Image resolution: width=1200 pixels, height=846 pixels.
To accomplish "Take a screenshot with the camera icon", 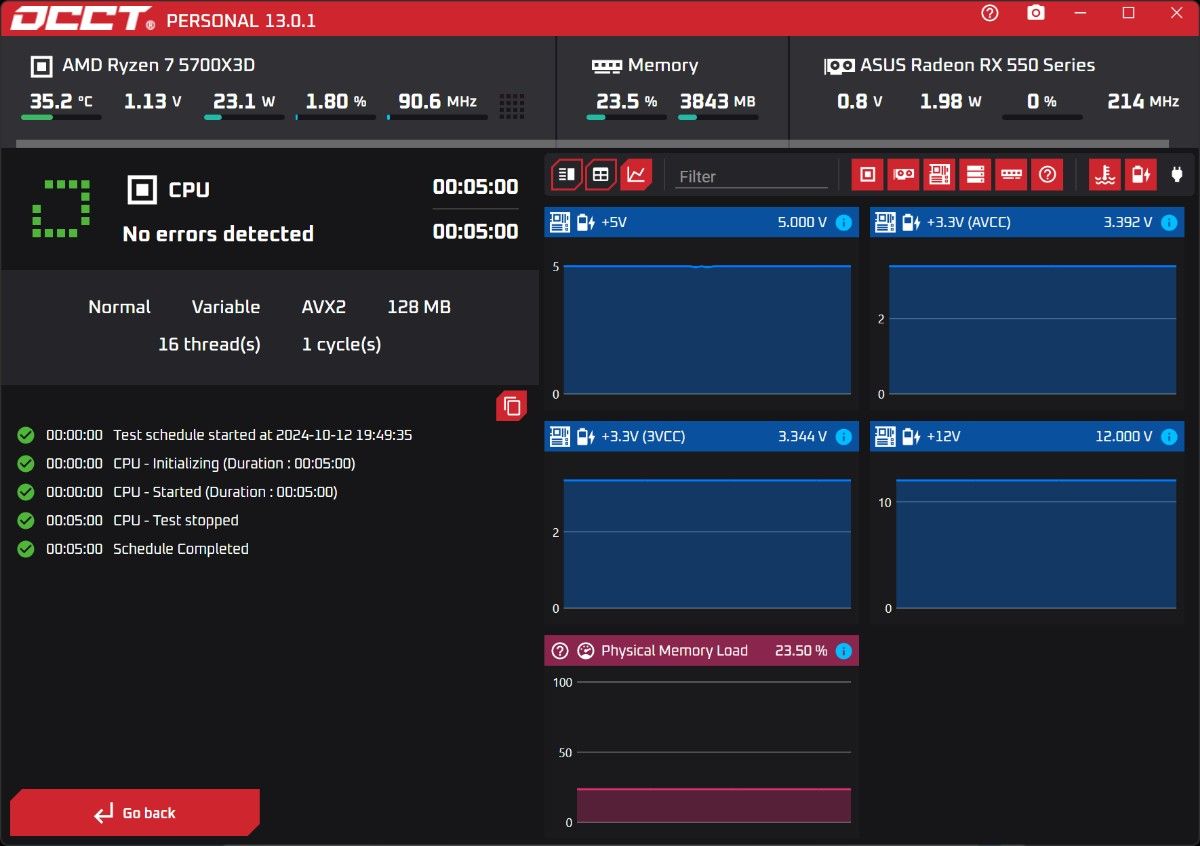I will [1036, 13].
